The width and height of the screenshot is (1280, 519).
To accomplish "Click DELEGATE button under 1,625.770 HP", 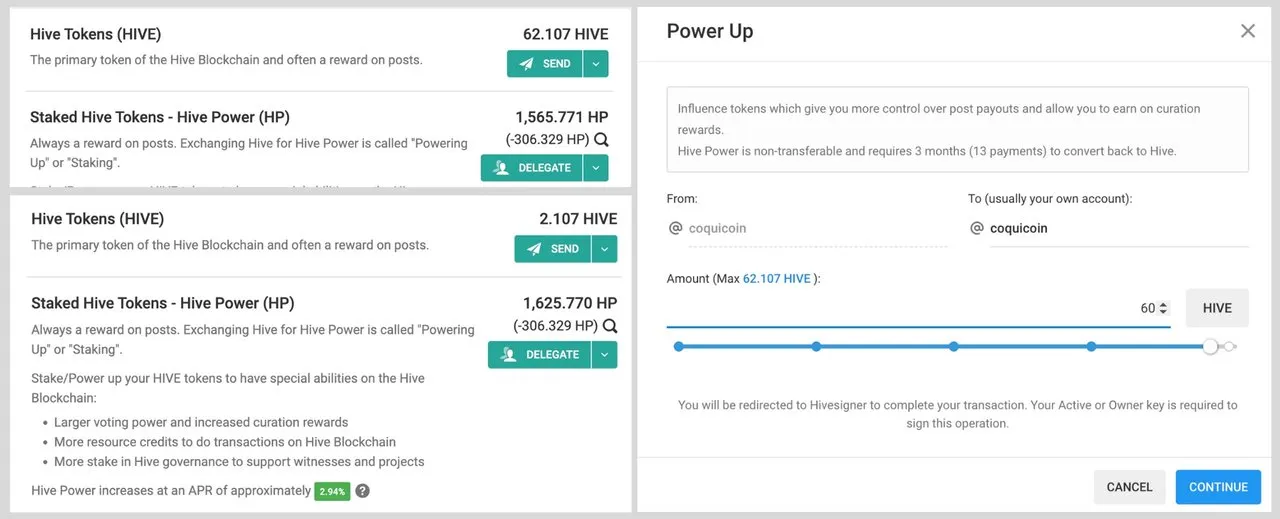I will point(539,355).
